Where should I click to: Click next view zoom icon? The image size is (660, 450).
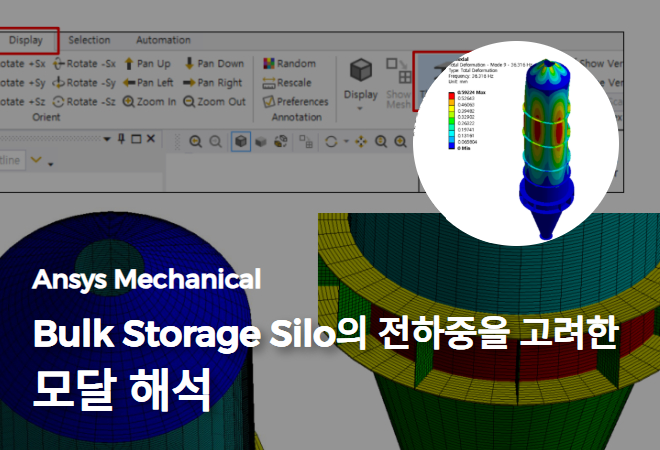coord(216,141)
